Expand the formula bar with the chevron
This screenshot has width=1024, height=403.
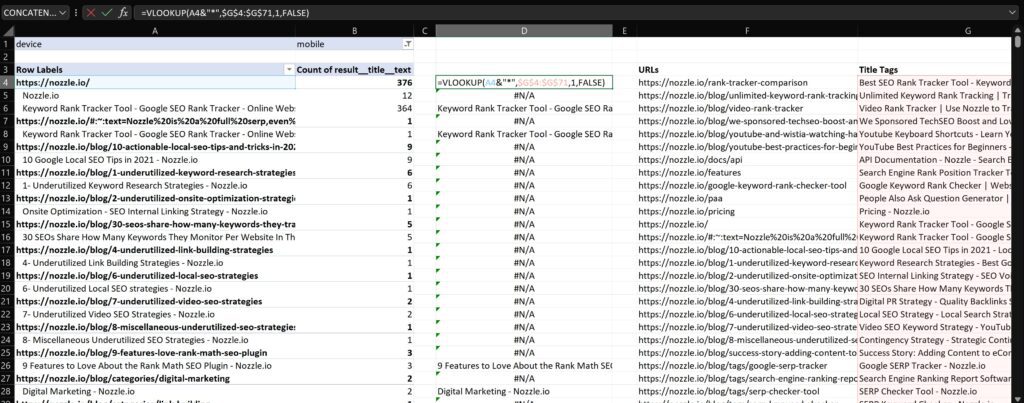pos(1012,12)
